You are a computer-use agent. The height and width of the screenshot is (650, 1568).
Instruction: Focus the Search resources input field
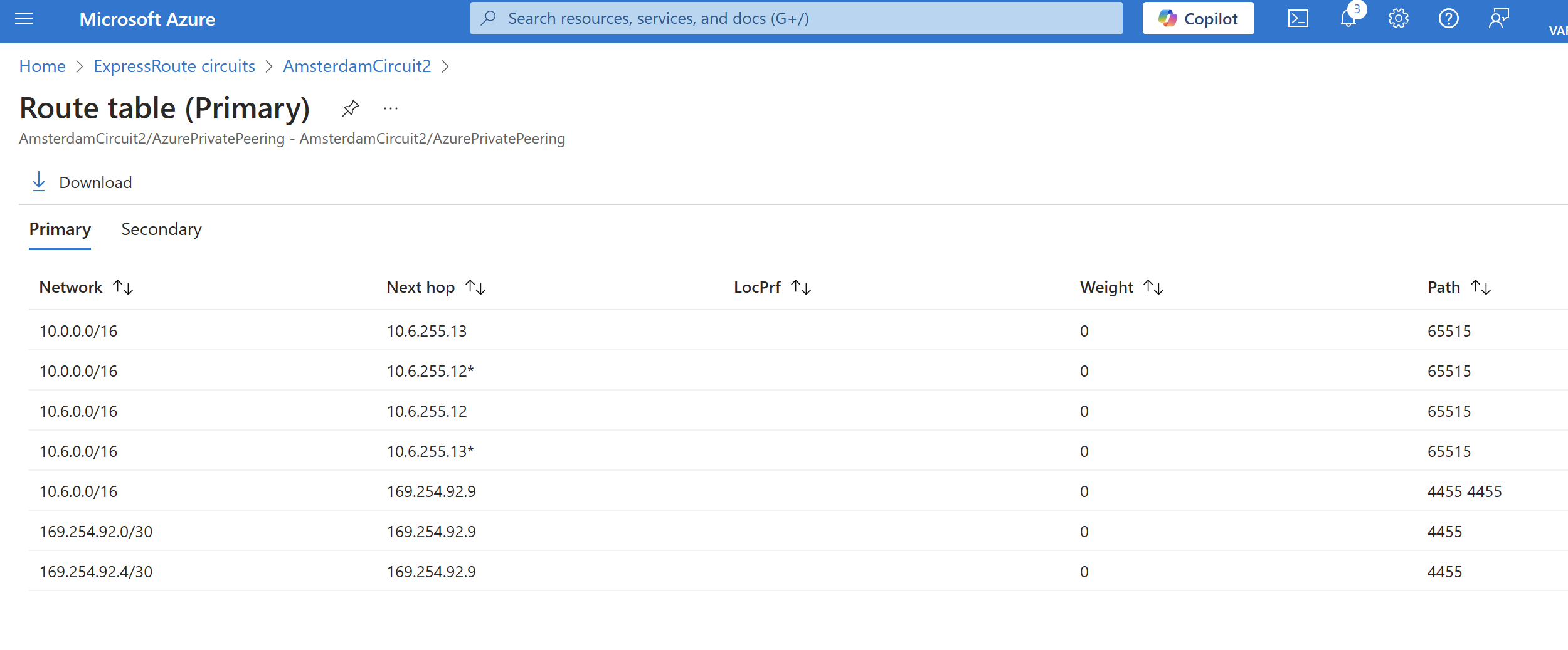pos(796,19)
